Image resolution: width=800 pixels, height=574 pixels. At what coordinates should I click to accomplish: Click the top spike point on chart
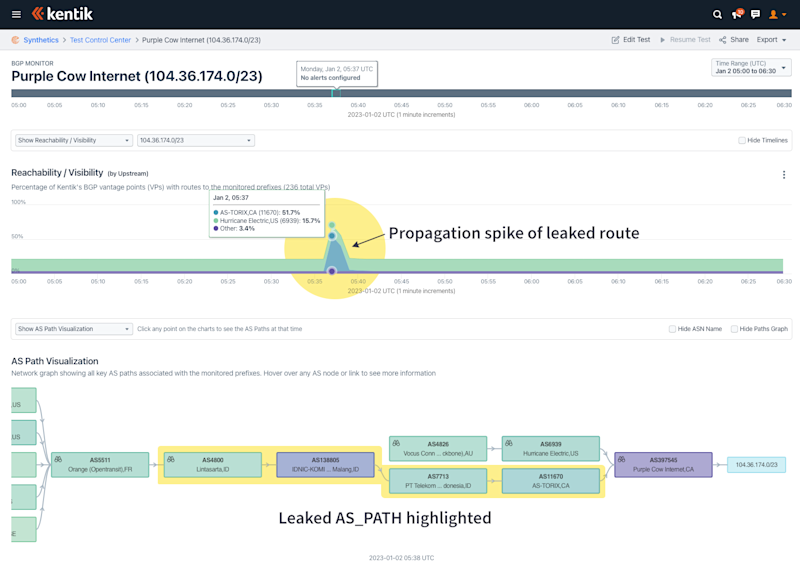(332, 225)
